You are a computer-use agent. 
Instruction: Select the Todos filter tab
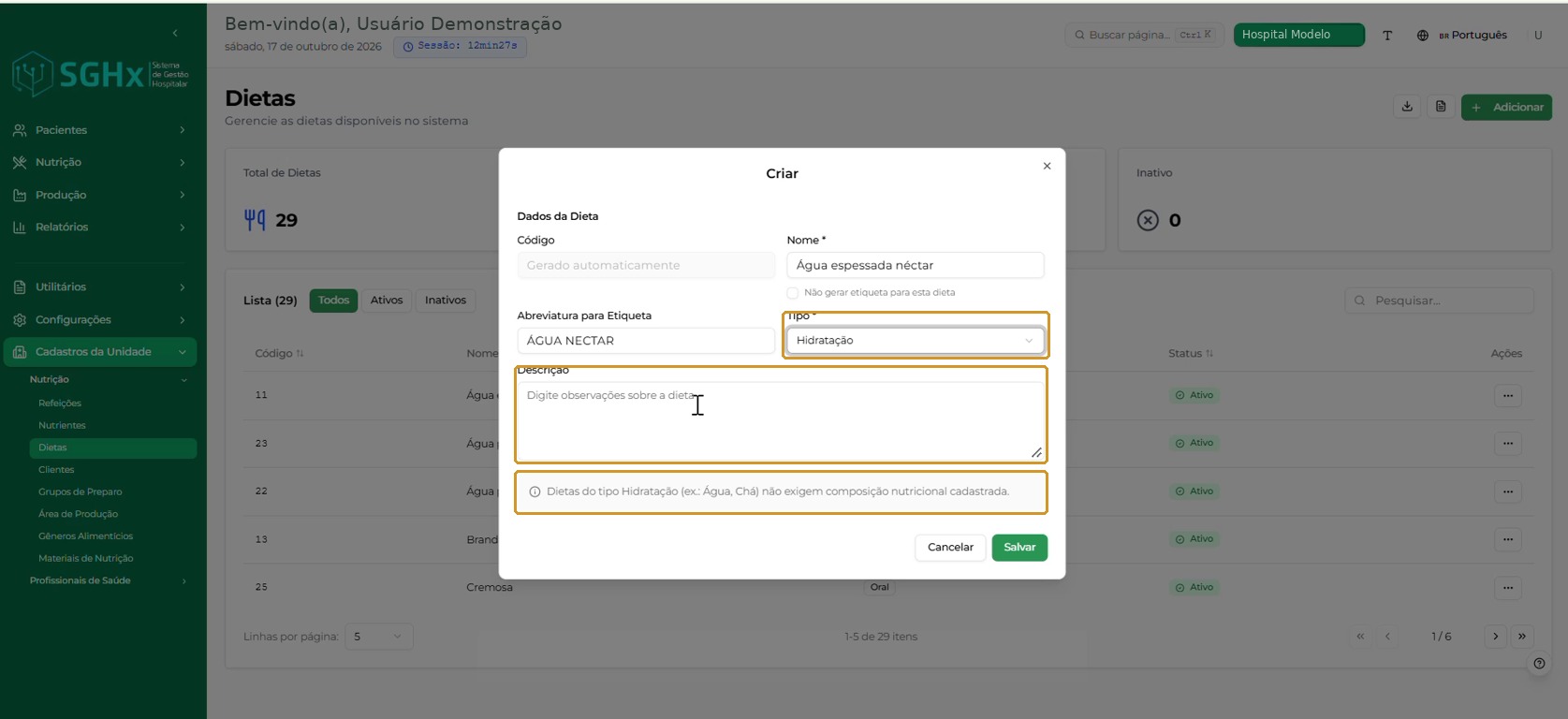pyautogui.click(x=333, y=301)
